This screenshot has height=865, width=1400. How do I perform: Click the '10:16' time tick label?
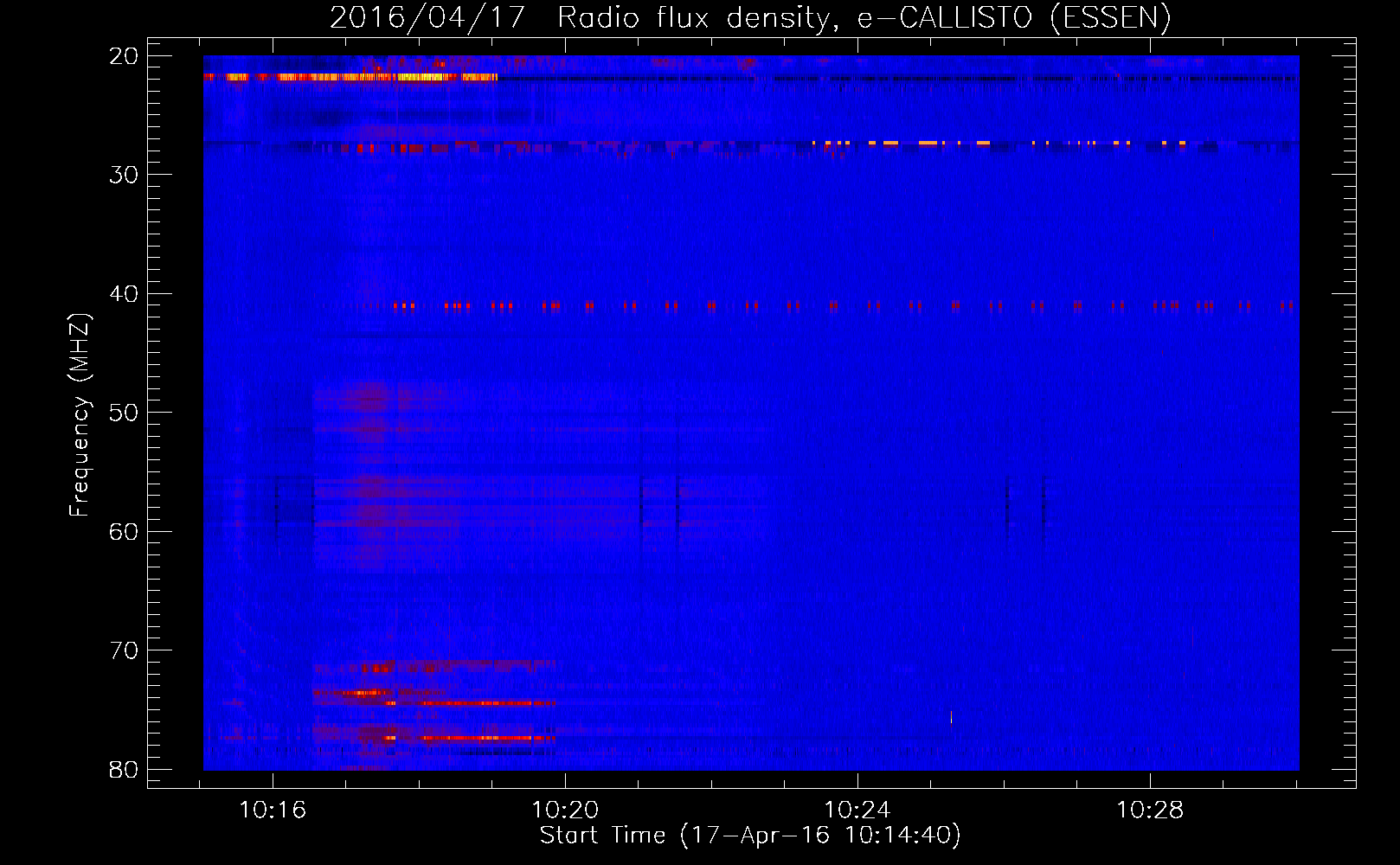(x=273, y=811)
